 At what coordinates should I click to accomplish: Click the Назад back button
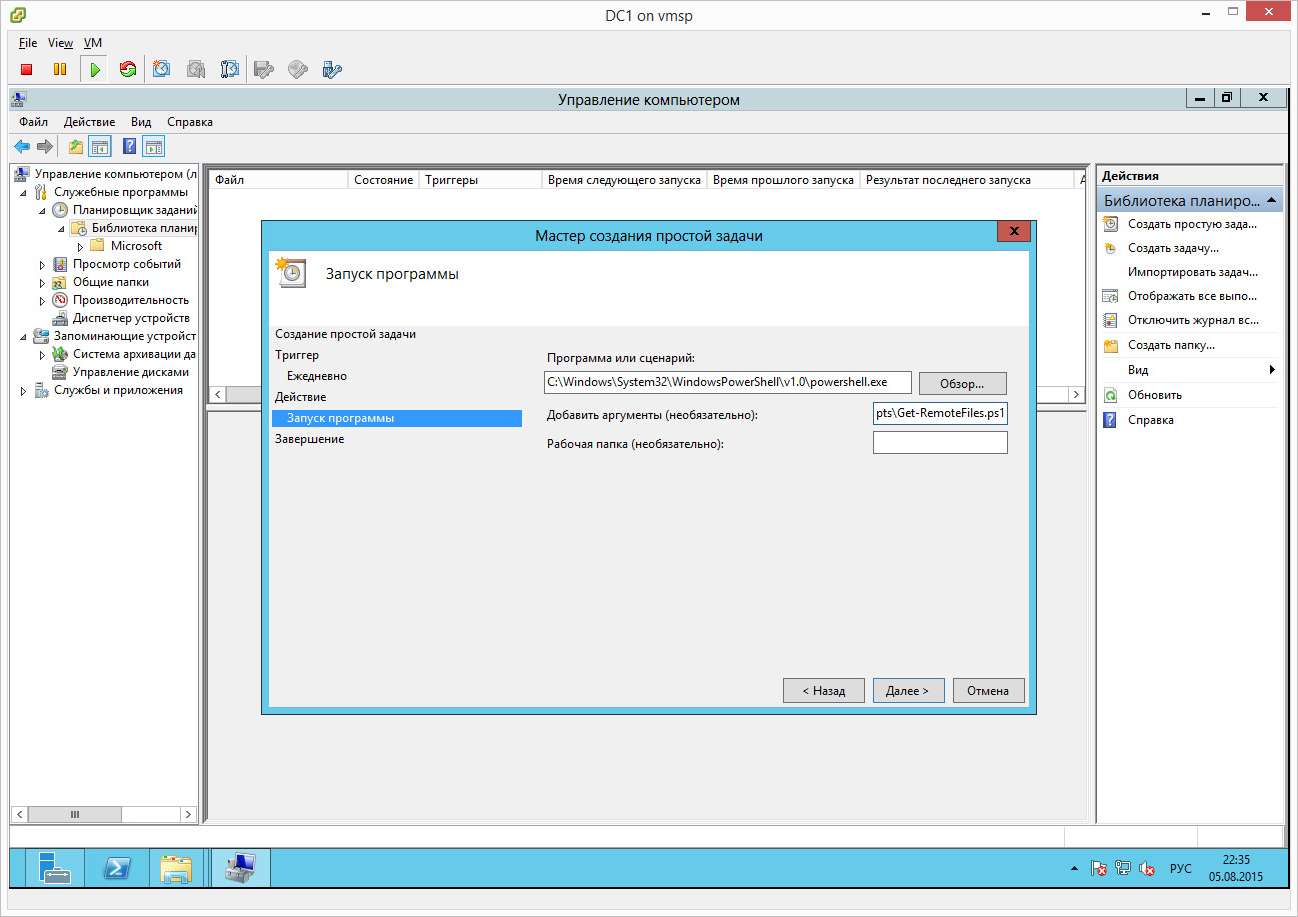coord(823,690)
